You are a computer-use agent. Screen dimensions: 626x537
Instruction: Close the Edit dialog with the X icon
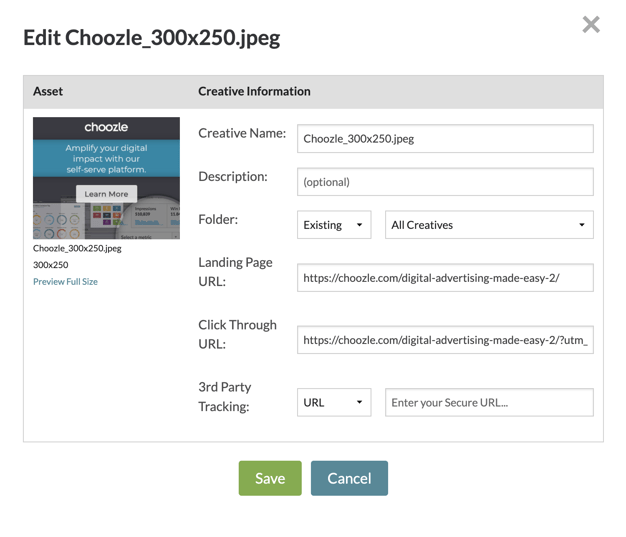pyautogui.click(x=591, y=25)
